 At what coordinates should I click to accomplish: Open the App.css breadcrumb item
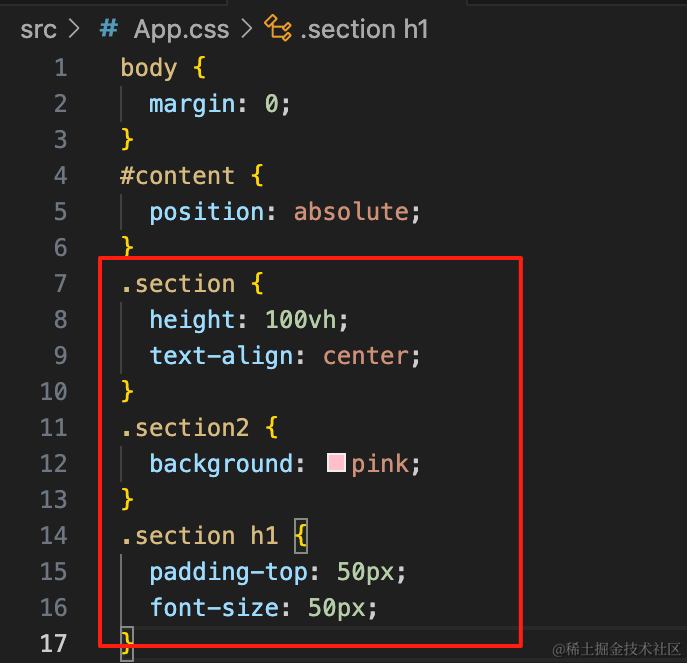point(181,29)
